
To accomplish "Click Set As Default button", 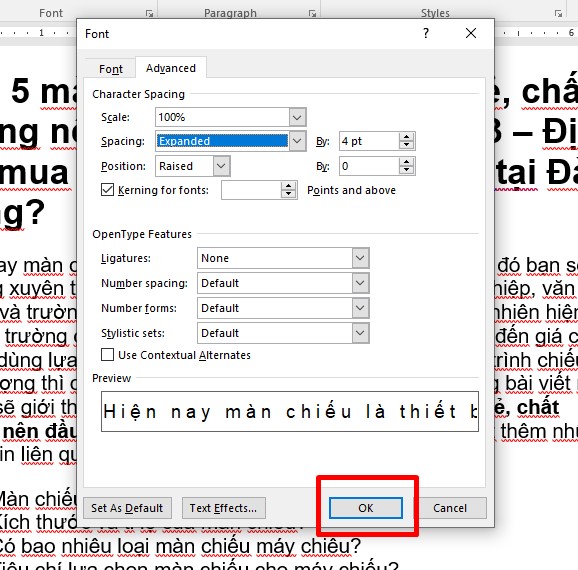I will [127, 508].
